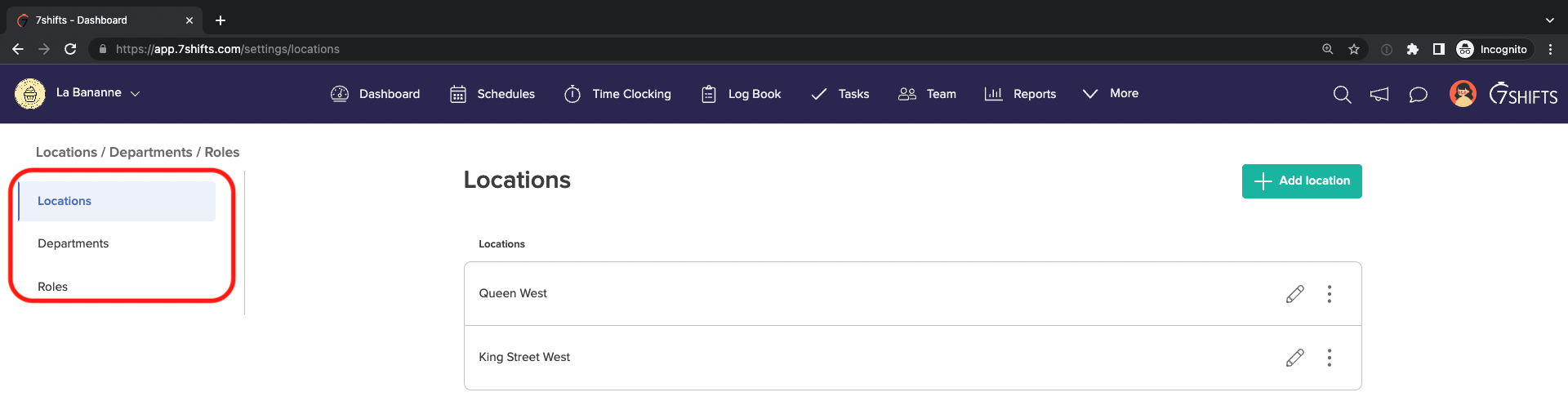
Task: Select Departments in the settings sidebar
Action: (73, 243)
